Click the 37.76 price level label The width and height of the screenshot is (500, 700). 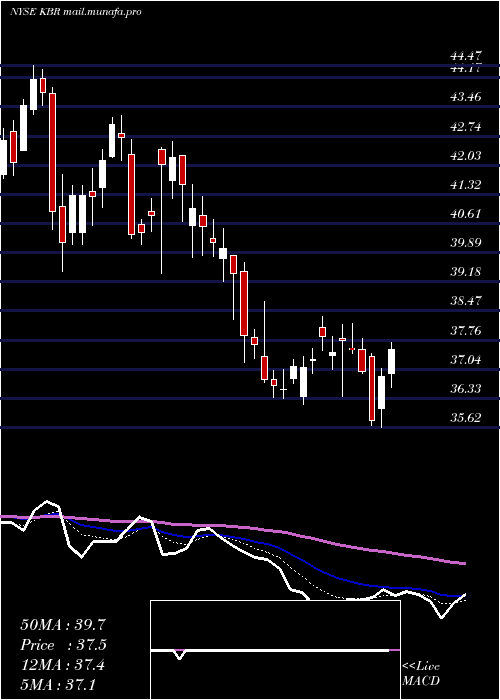click(466, 331)
